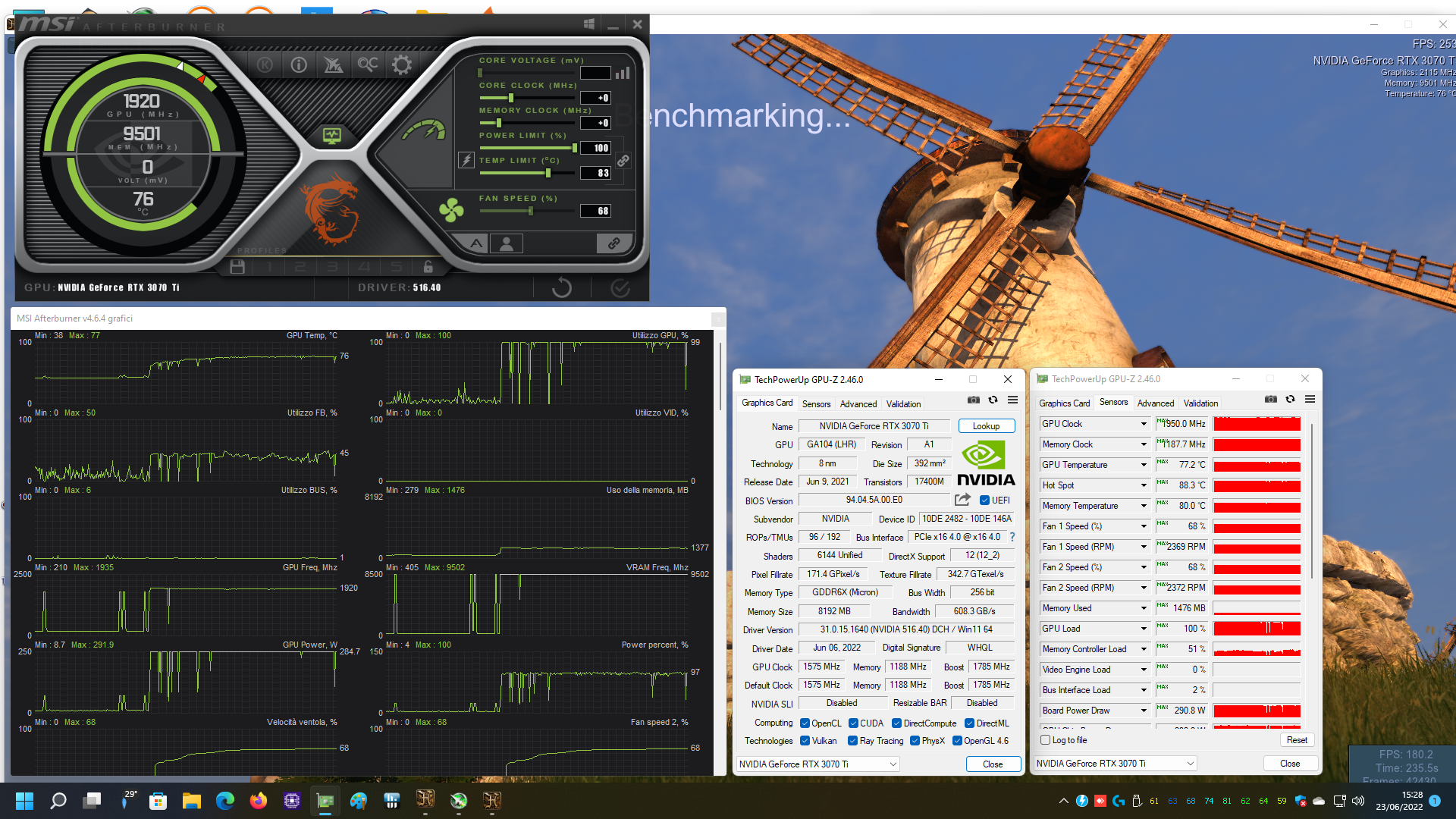
Task: Expand Hot Spot sensor dropdown
Action: (x=1144, y=485)
